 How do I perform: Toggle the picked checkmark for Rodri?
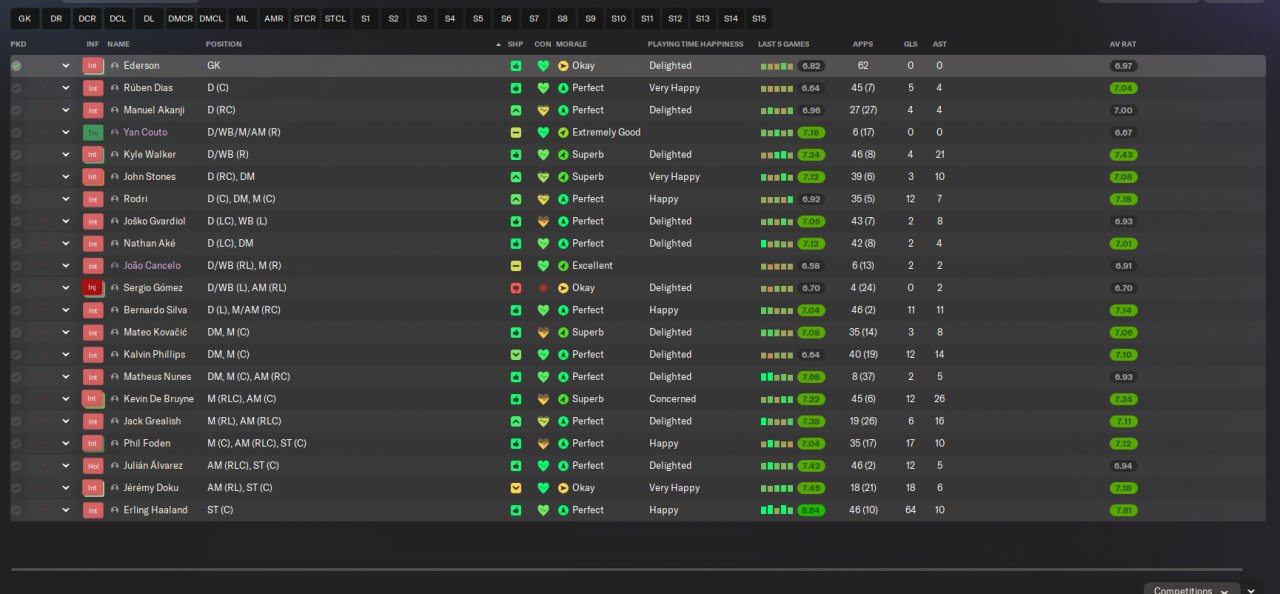16,199
